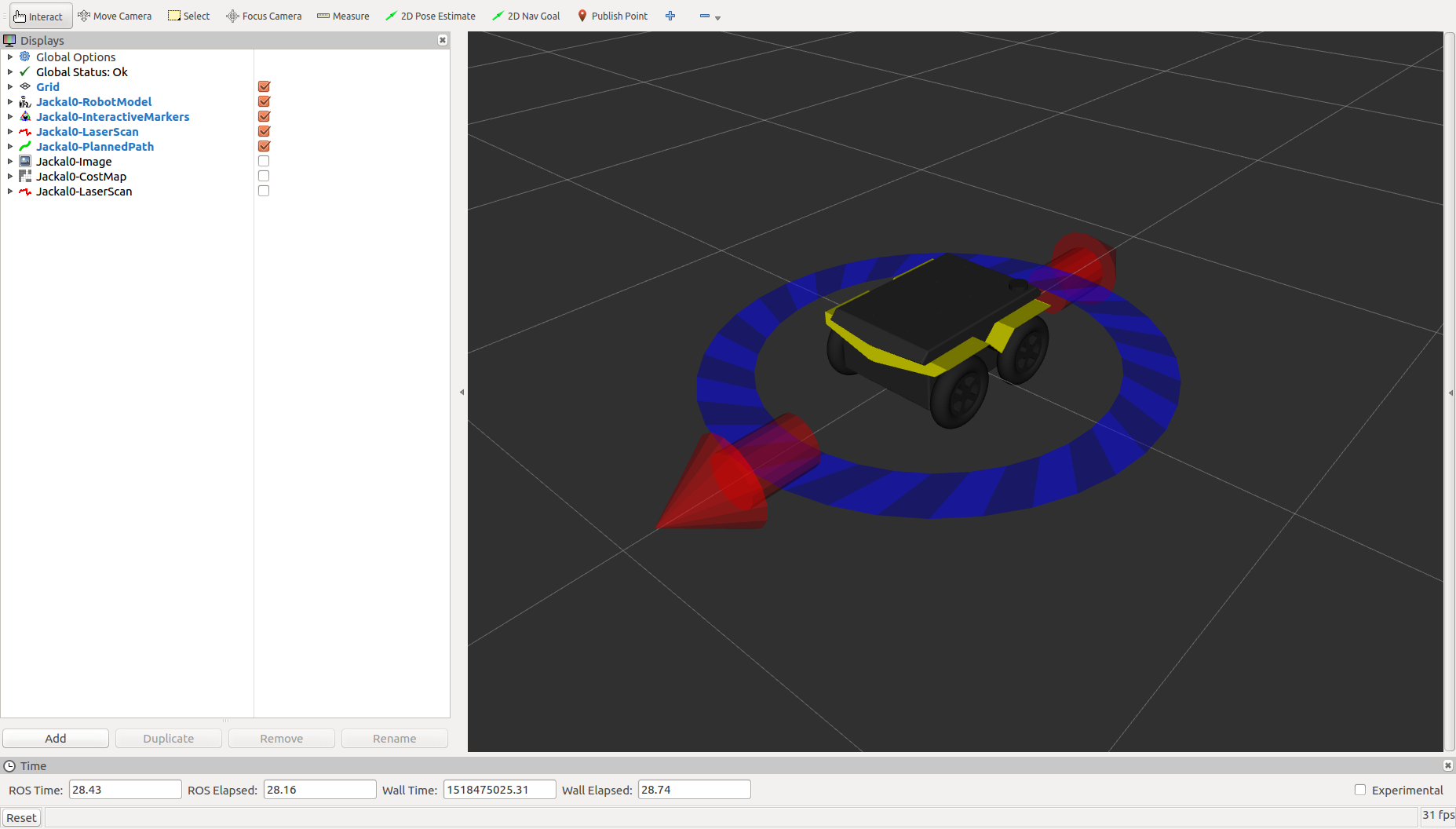This screenshot has width=1456, height=829.
Task: Click the Select tool in toolbar
Action: point(189,16)
